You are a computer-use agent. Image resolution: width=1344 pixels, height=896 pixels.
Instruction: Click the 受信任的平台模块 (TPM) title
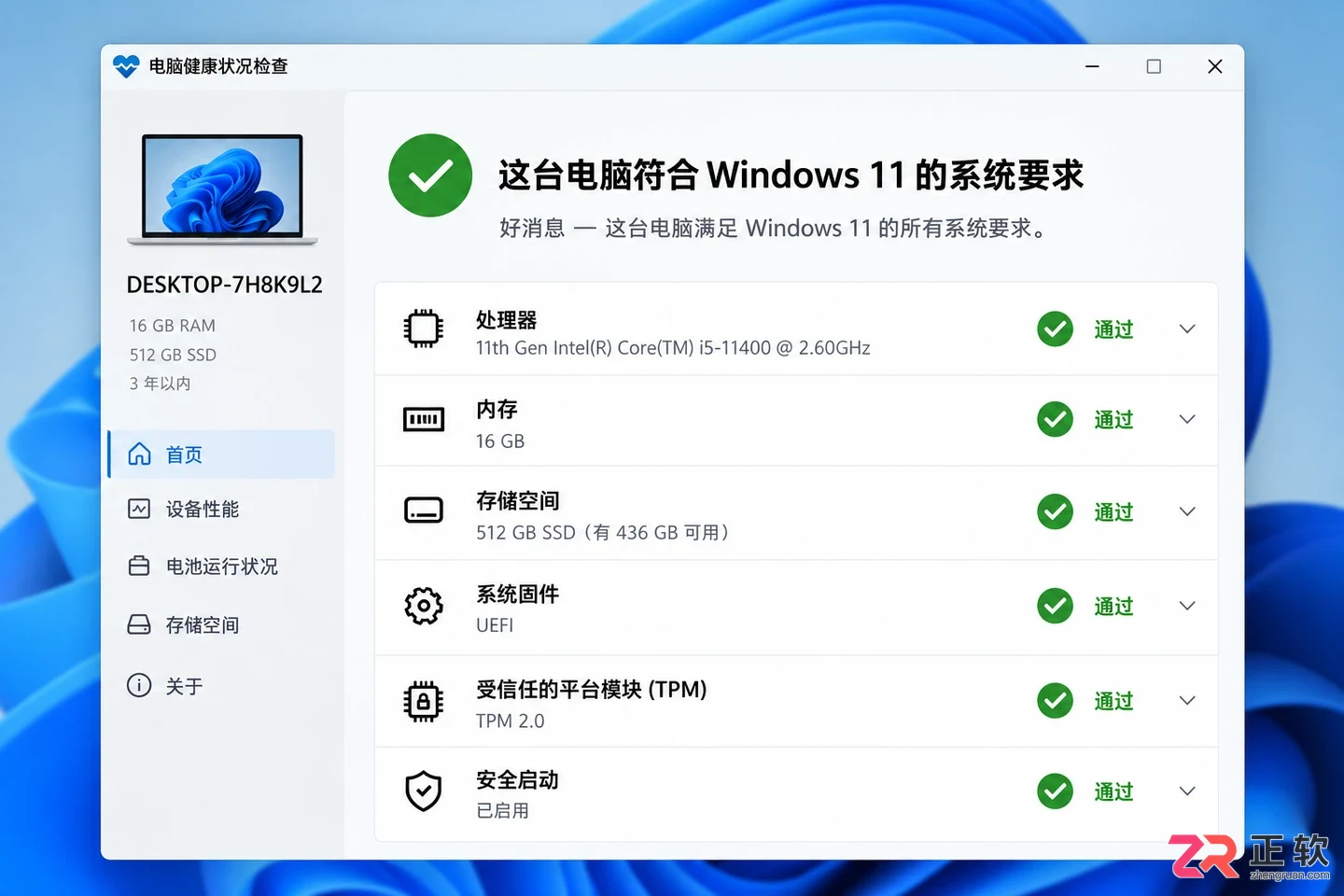(591, 690)
